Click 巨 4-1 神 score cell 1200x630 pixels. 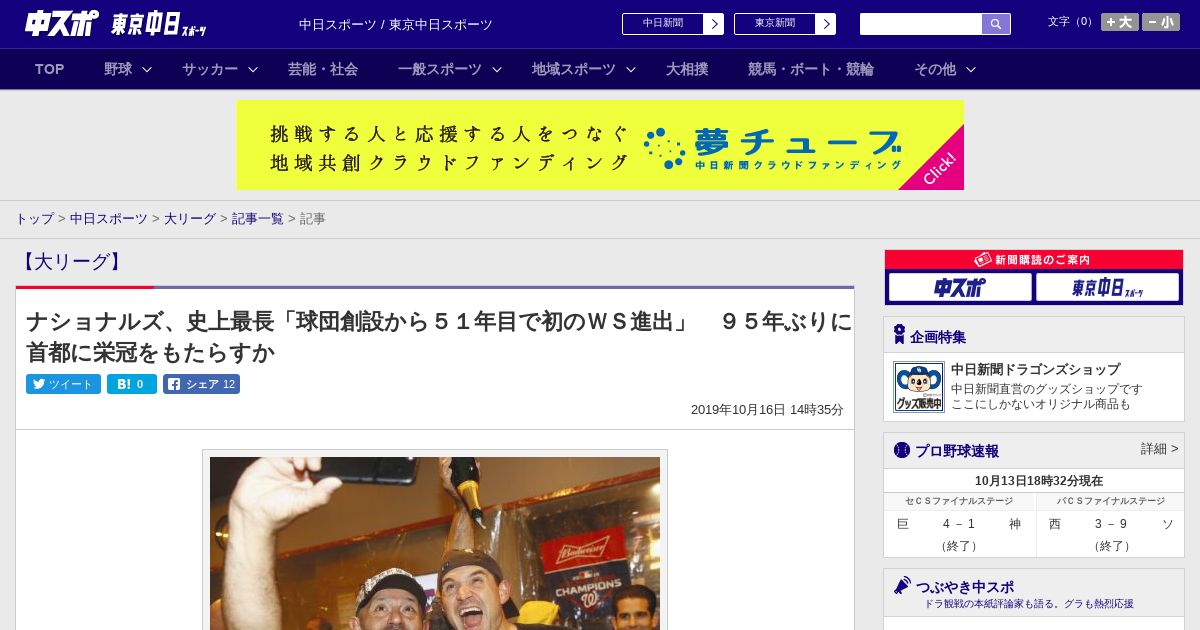pos(959,534)
